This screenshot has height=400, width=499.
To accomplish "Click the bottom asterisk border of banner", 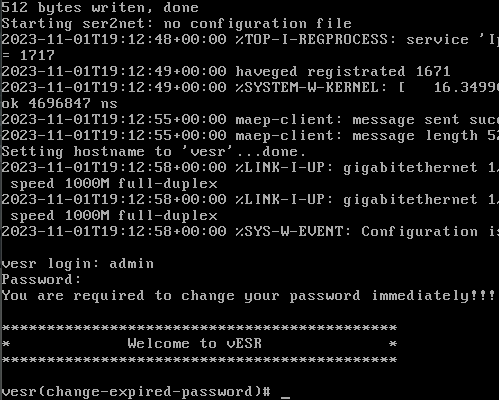I will point(199,360).
